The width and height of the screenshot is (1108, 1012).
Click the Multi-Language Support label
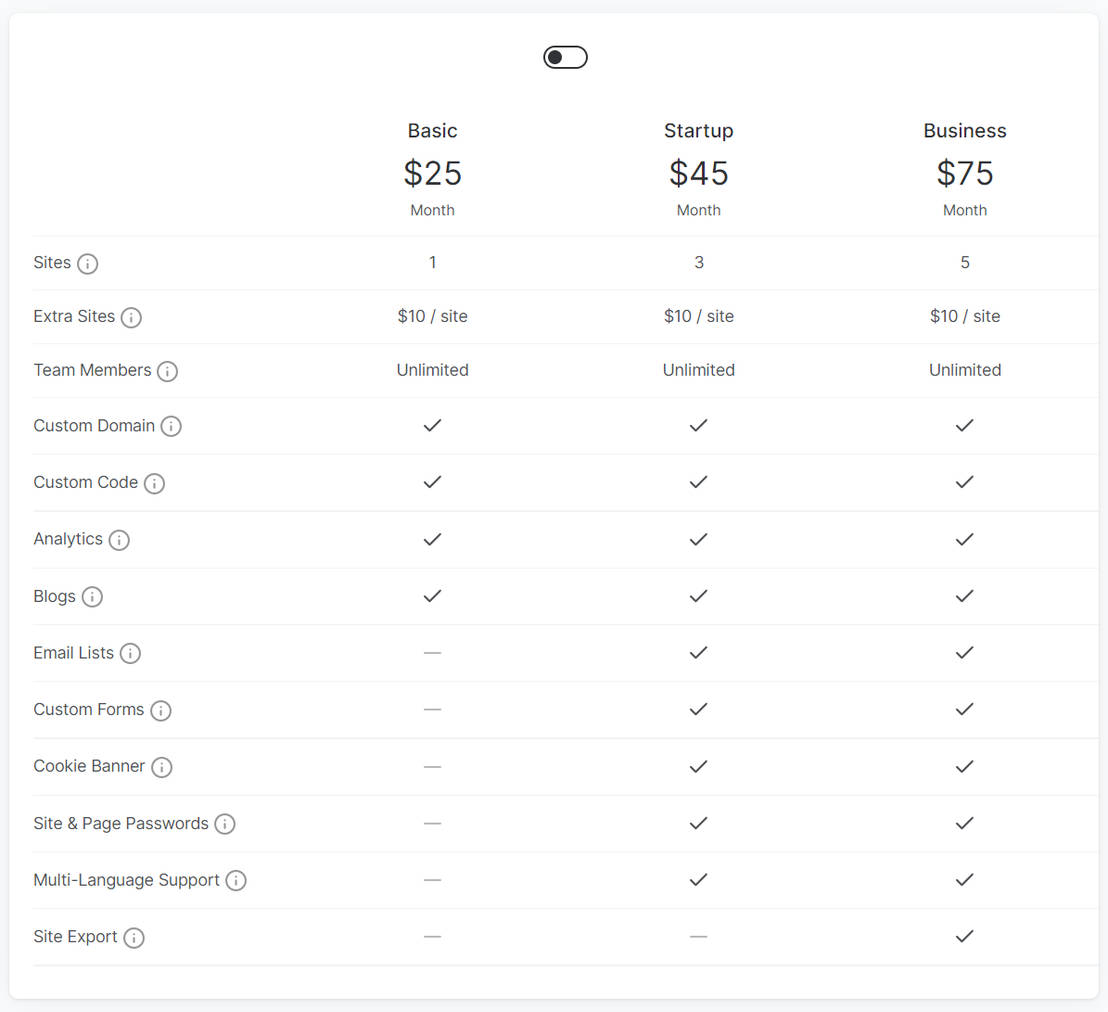126,880
